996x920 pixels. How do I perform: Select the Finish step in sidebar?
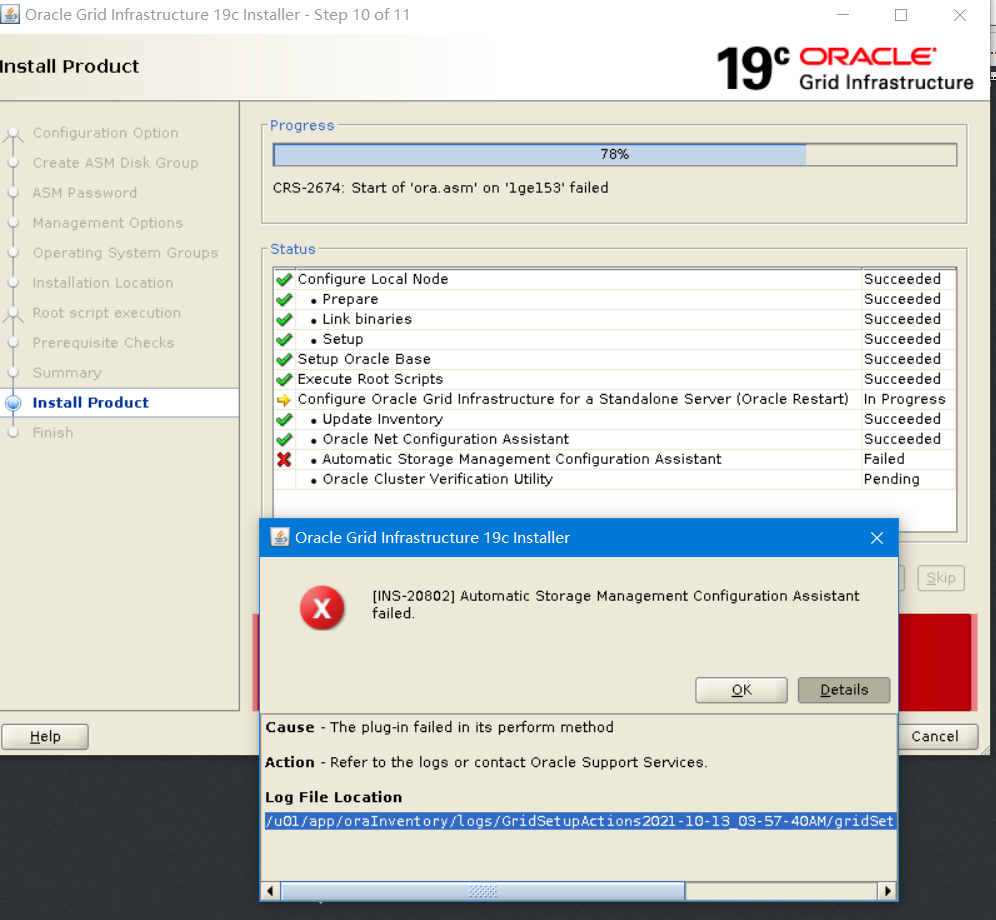pyautogui.click(x=53, y=433)
